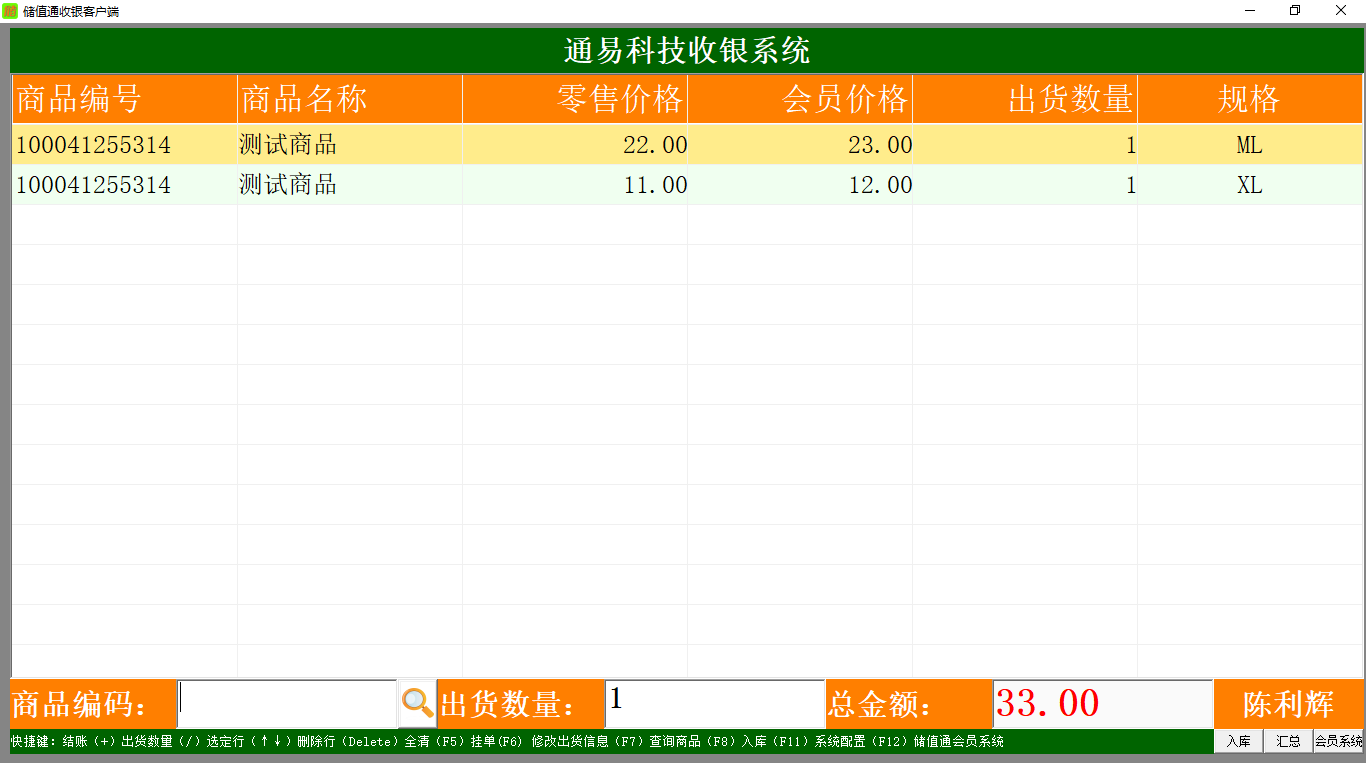
Task: Click the retail price 22.00 cell
Action: coord(575,145)
